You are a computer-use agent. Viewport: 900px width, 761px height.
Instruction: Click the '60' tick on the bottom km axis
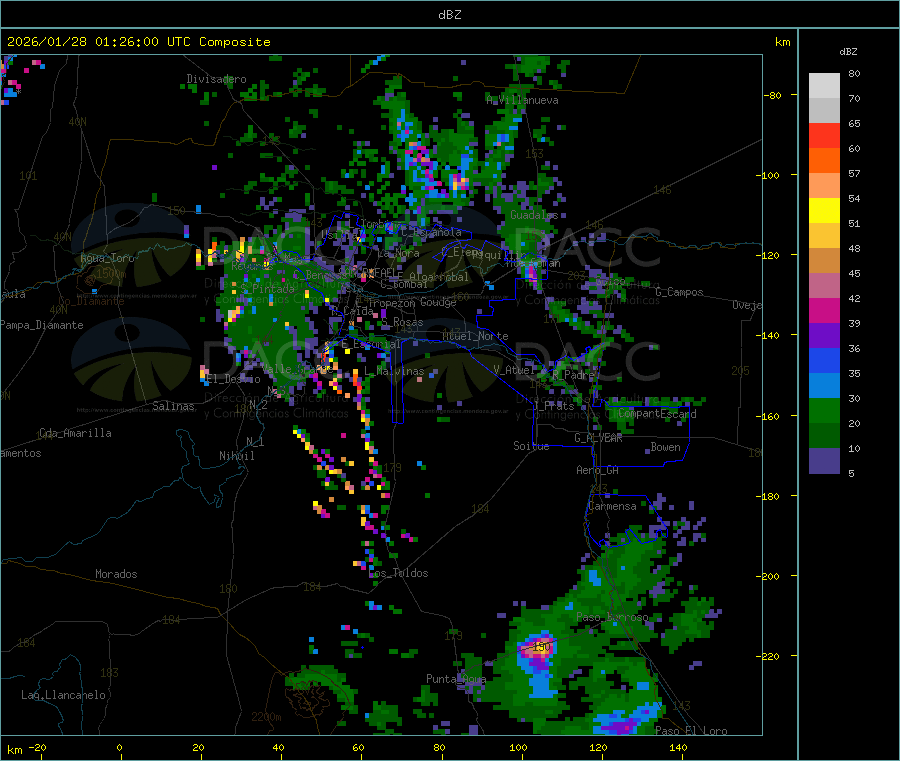point(358,748)
